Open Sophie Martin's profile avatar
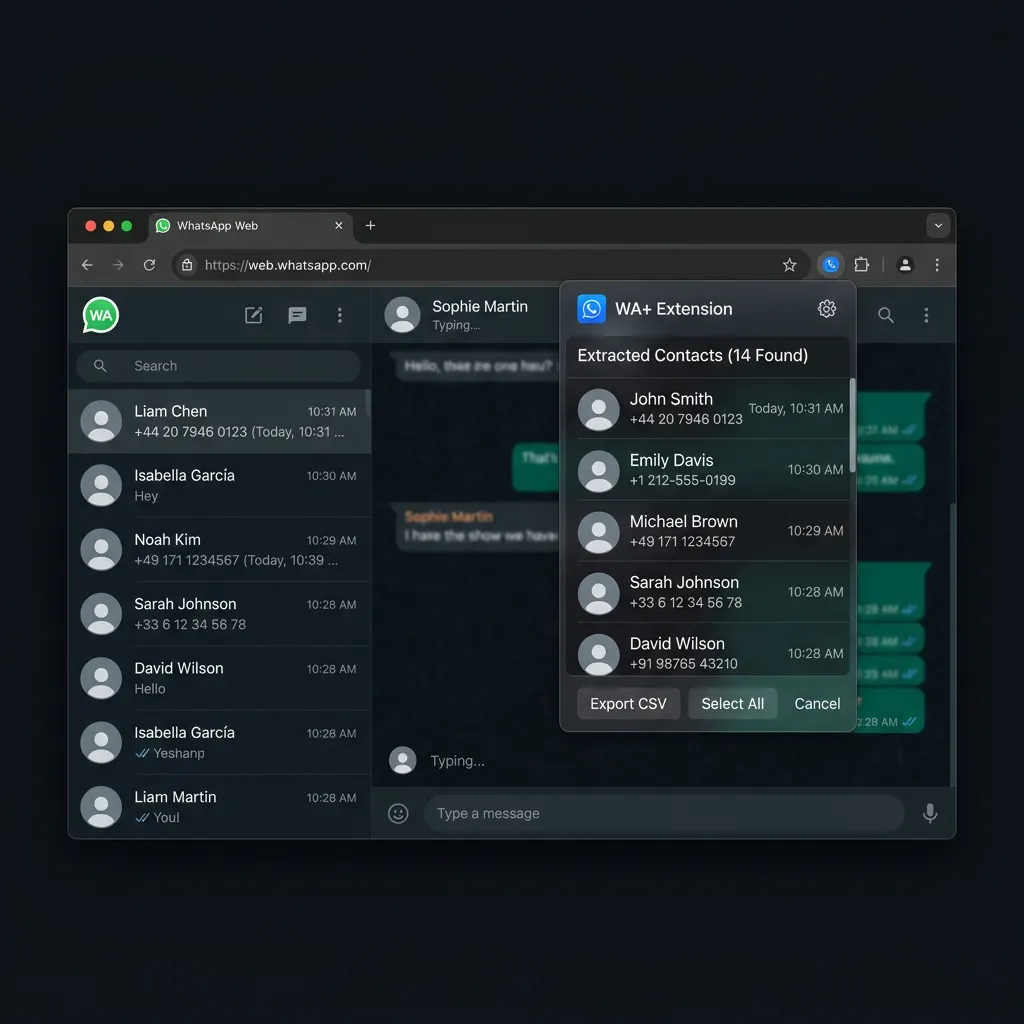 pos(402,315)
